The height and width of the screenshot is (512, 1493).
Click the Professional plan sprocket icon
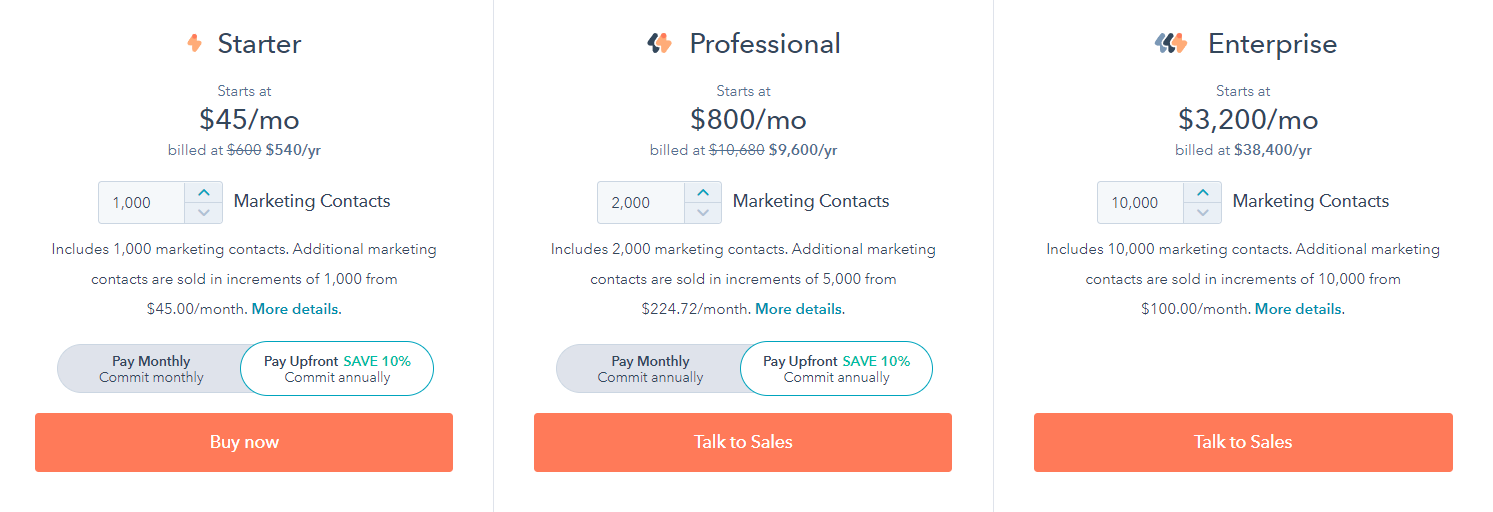click(659, 43)
